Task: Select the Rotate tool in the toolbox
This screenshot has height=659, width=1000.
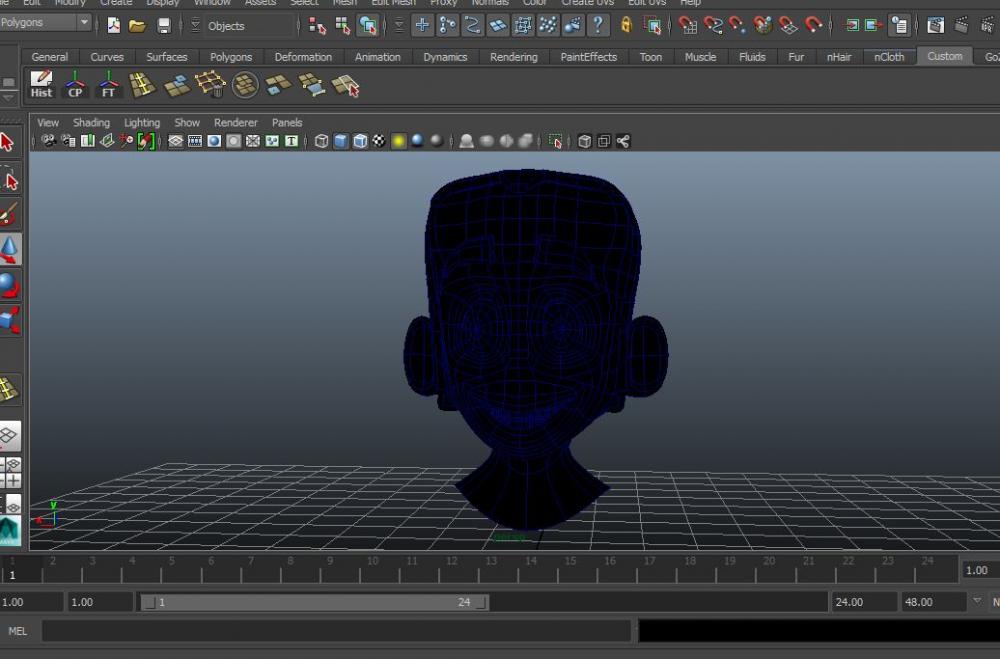Action: tap(9, 285)
